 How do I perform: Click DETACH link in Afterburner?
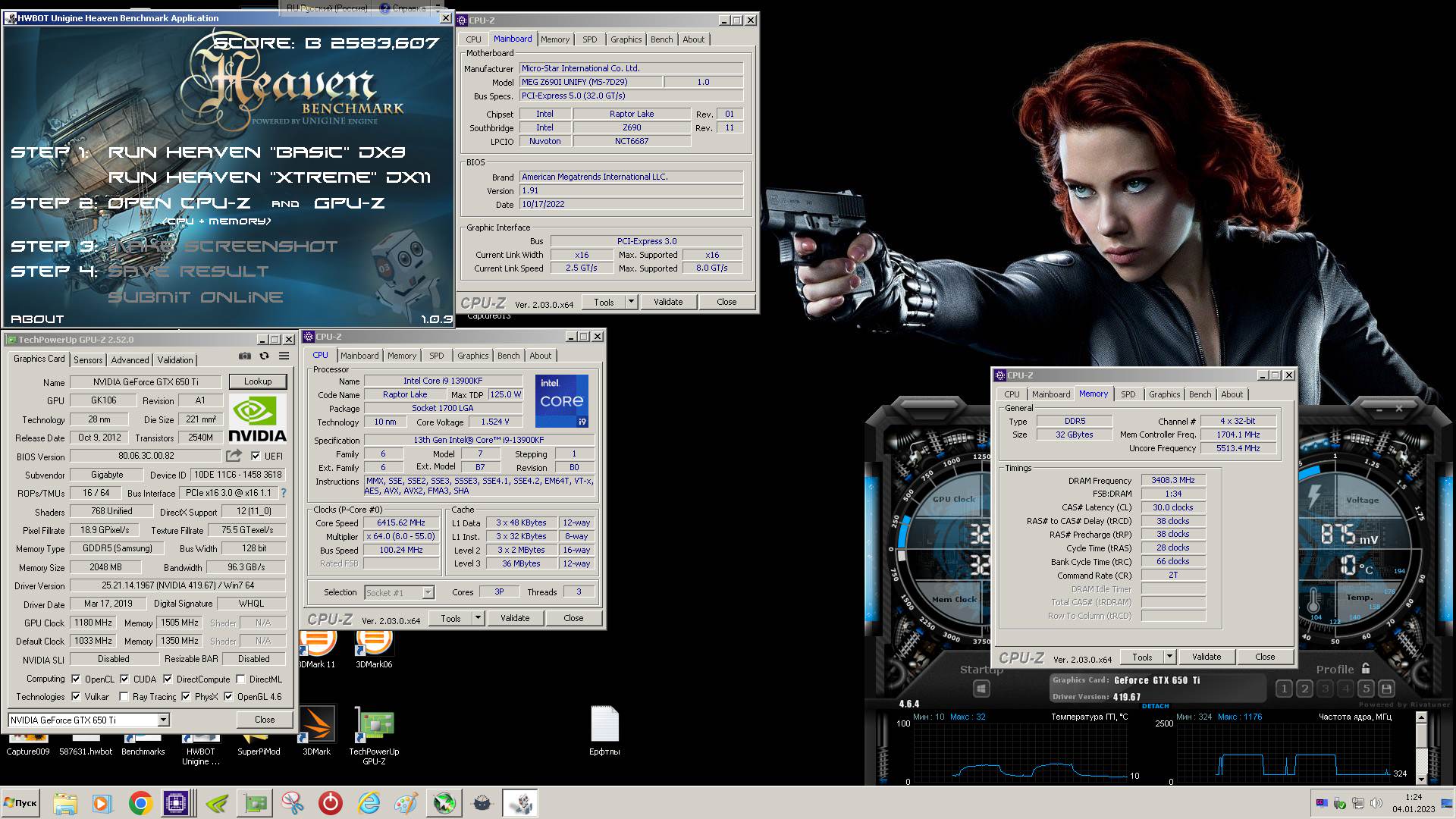[x=1155, y=706]
